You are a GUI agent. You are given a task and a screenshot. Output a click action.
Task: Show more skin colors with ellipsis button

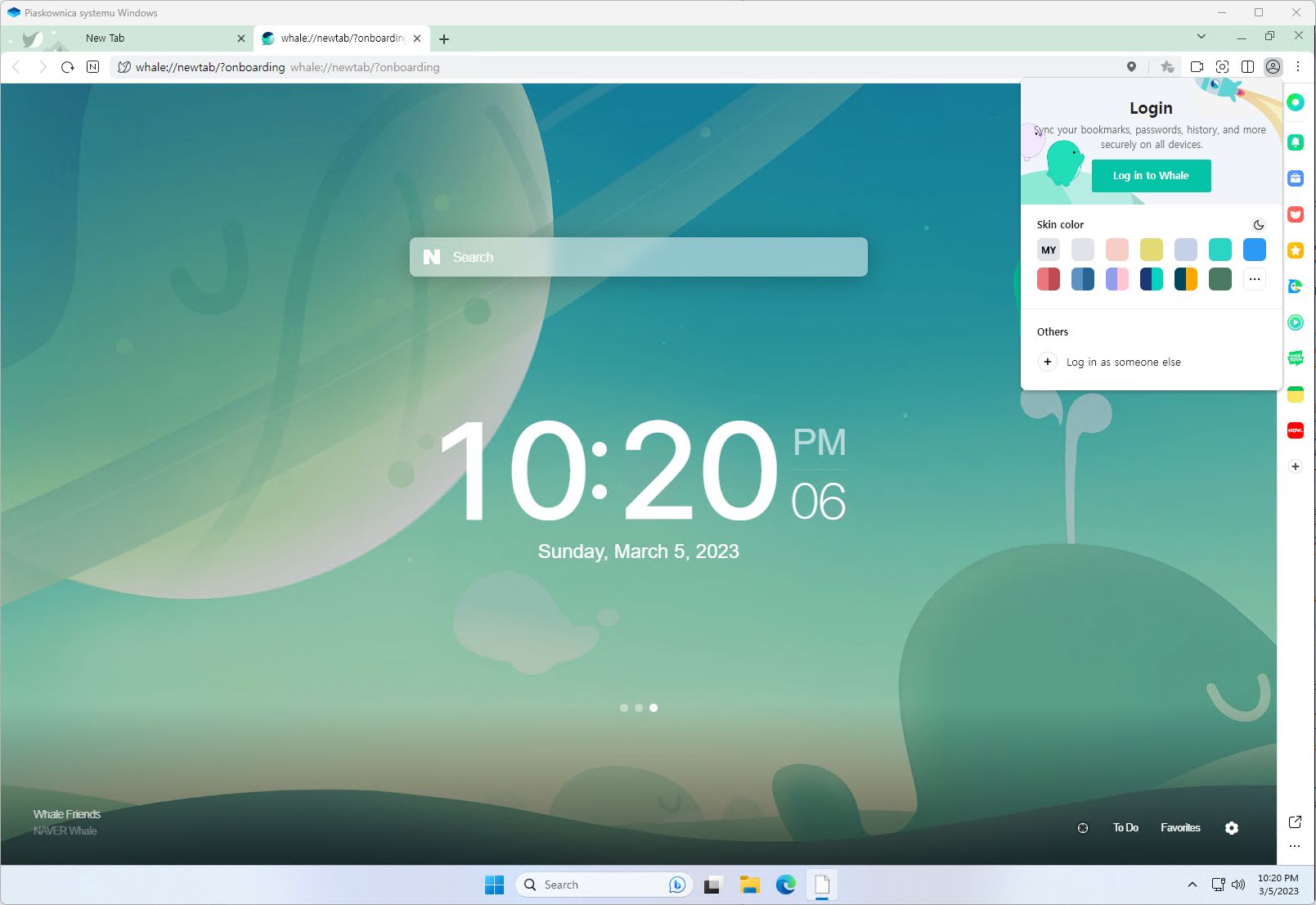[x=1255, y=279]
